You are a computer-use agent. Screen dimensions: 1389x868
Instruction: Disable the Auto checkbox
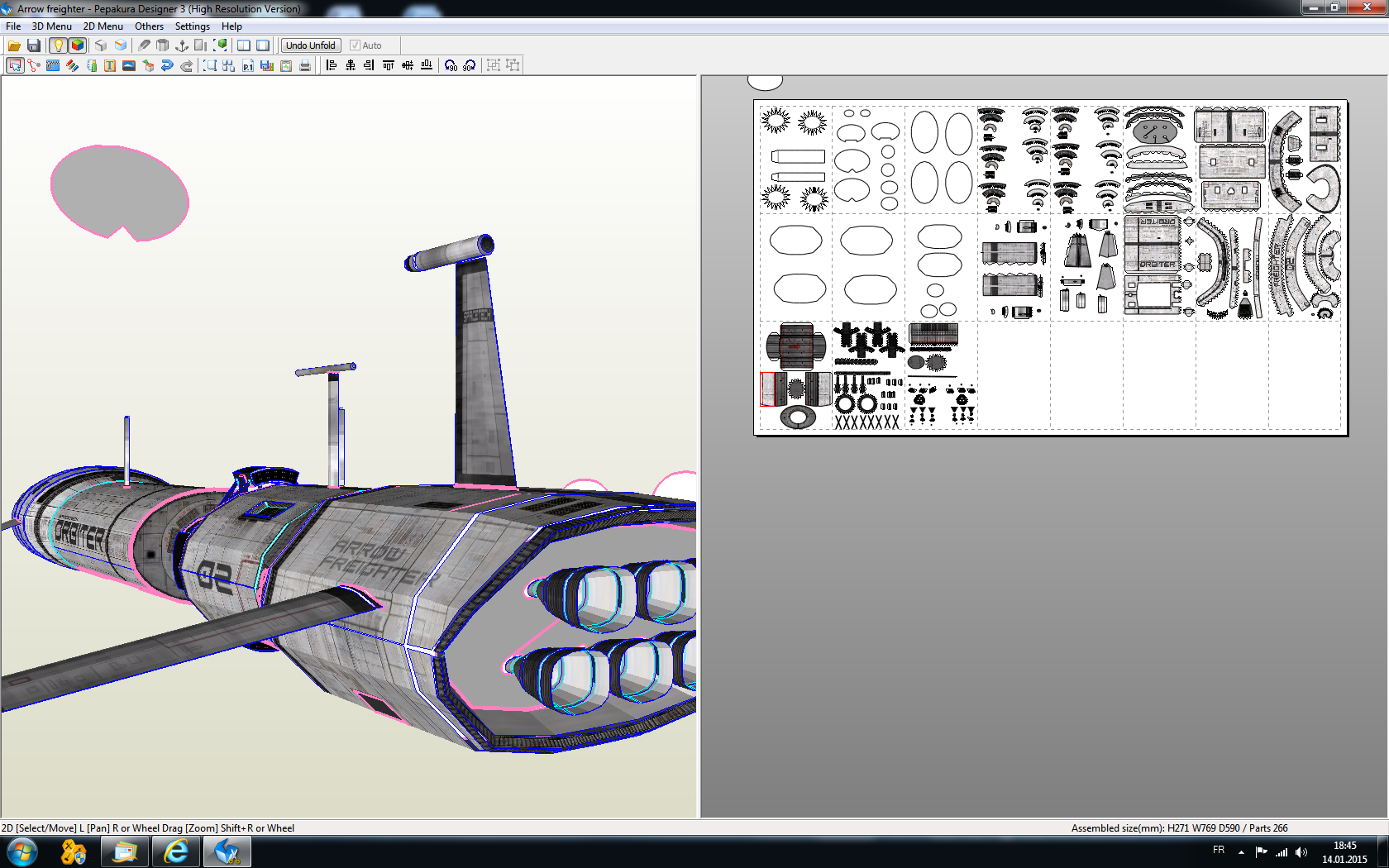click(355, 45)
